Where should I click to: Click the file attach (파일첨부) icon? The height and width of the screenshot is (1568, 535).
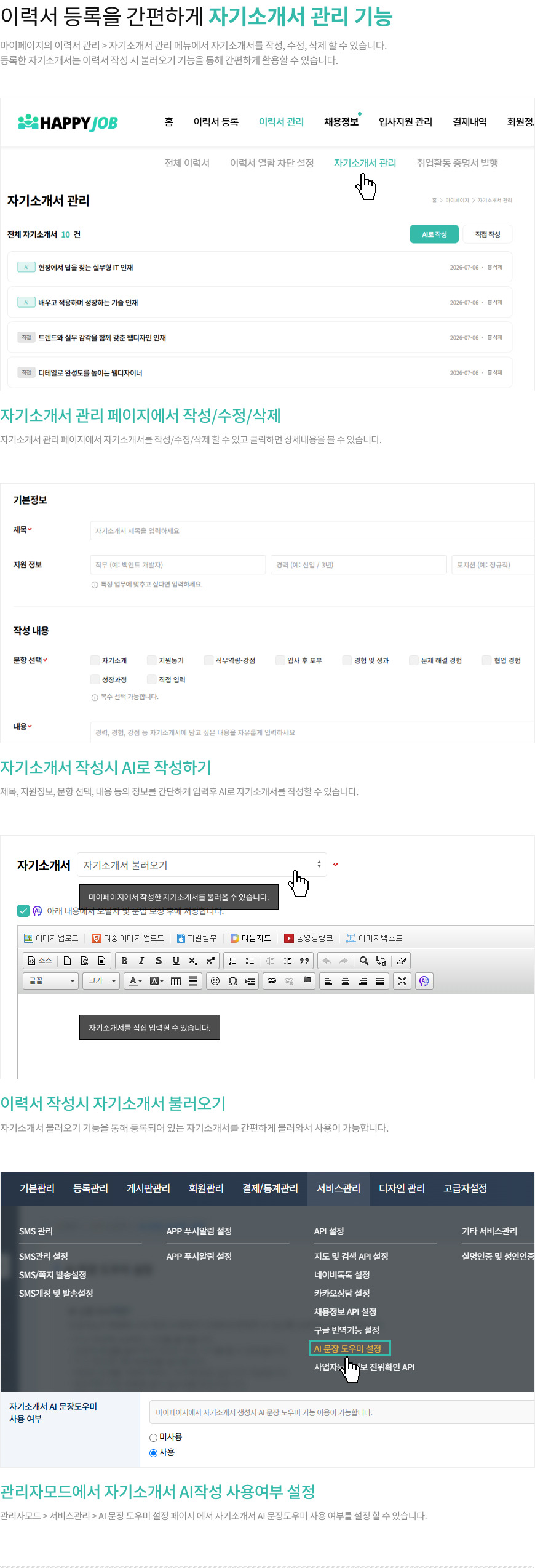(x=181, y=938)
